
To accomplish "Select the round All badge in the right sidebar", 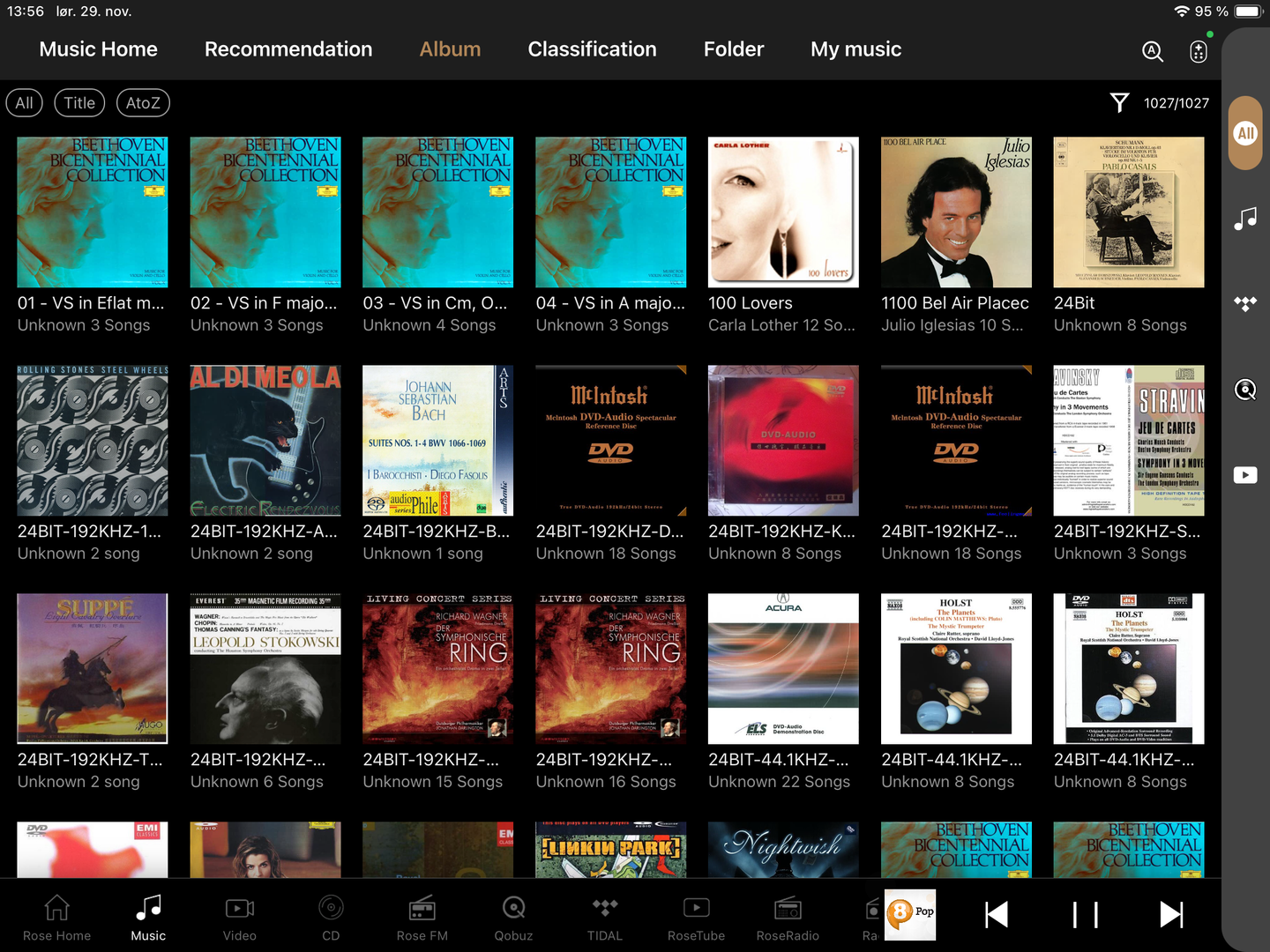I will pos(1245,133).
